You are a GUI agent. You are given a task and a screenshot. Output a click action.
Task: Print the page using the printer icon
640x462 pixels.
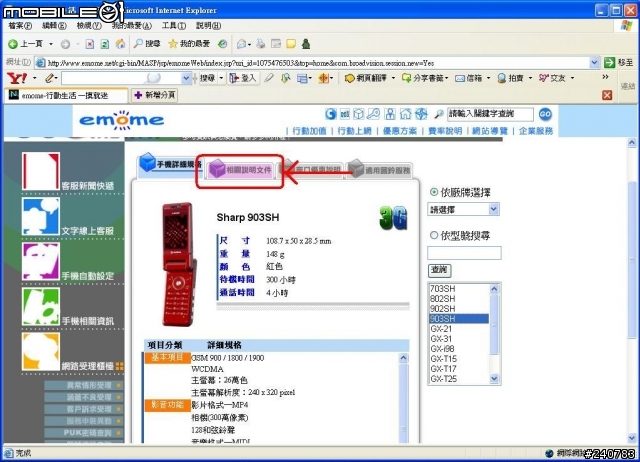[260, 44]
